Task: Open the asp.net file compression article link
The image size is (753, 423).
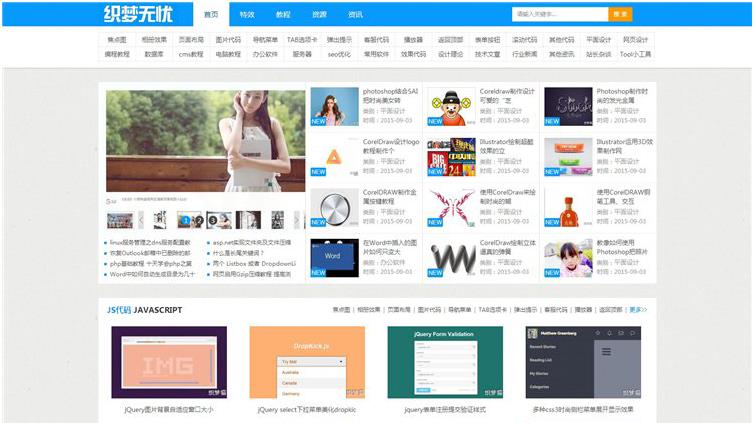Action: pos(251,242)
